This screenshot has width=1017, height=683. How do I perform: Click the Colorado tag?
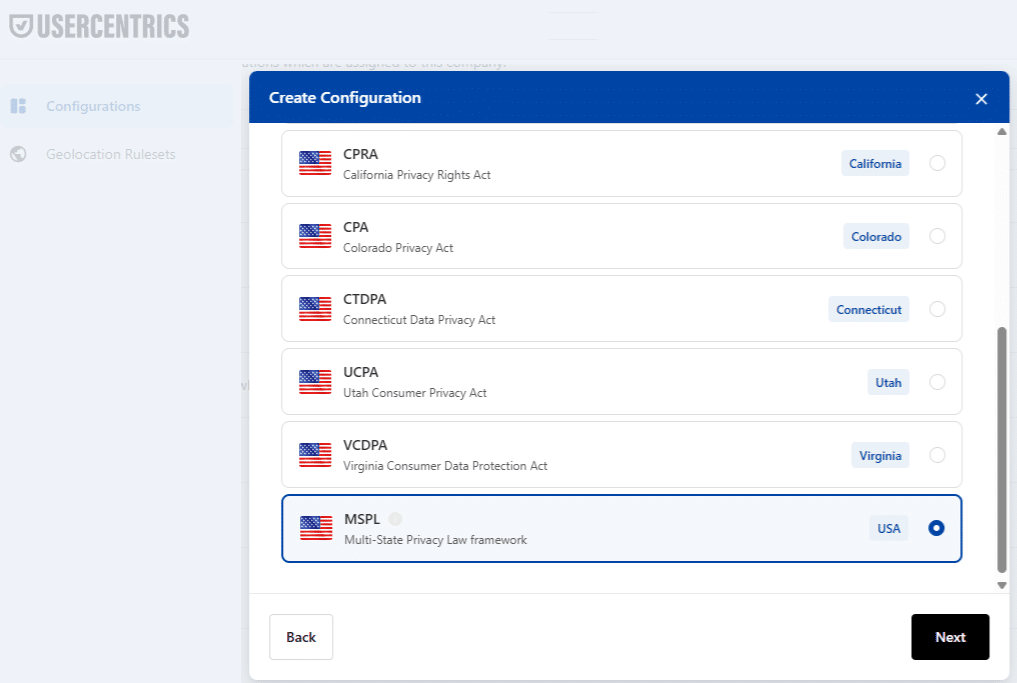click(876, 237)
